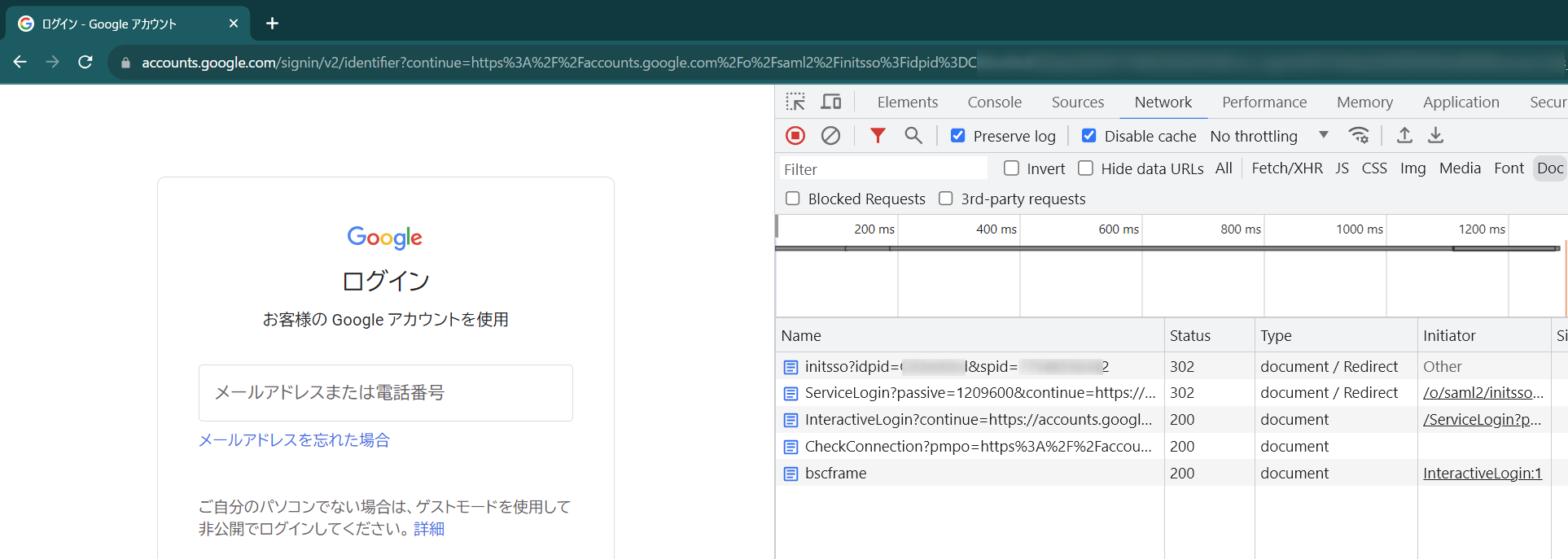Click document icon of initsso request
Viewport: 1568px width, 559px height.
[x=791, y=367]
